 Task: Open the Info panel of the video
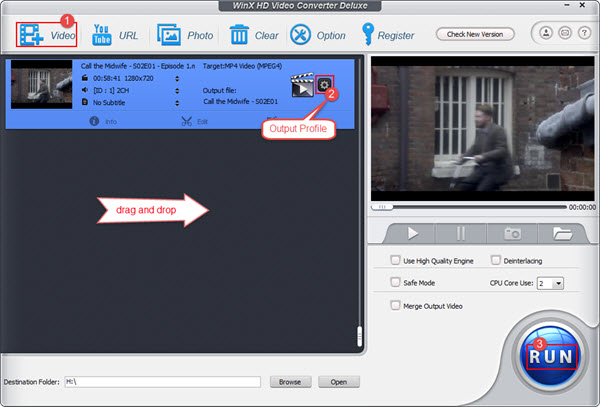103,121
